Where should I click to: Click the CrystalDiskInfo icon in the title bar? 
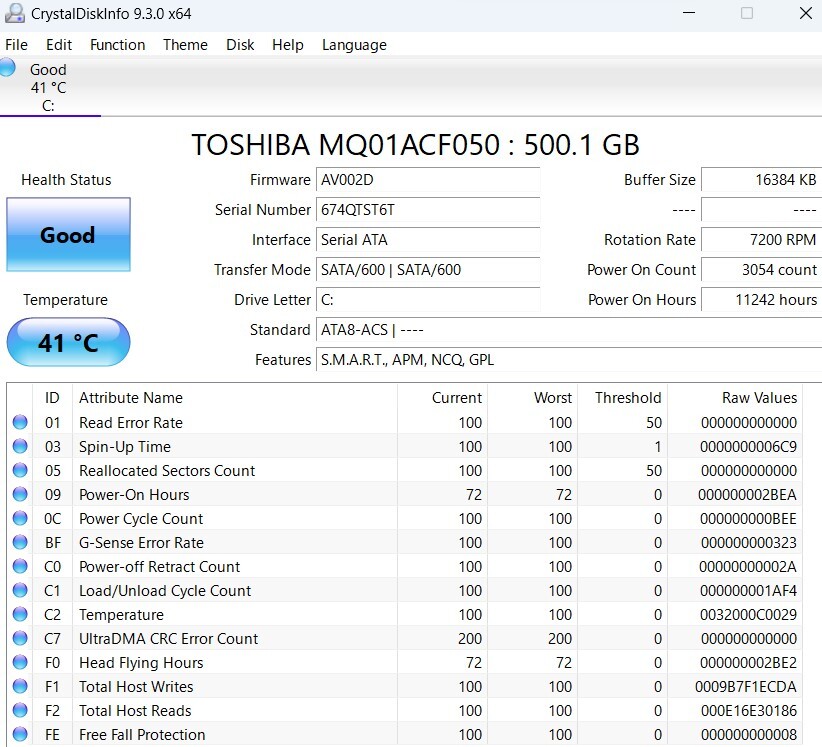pos(13,14)
